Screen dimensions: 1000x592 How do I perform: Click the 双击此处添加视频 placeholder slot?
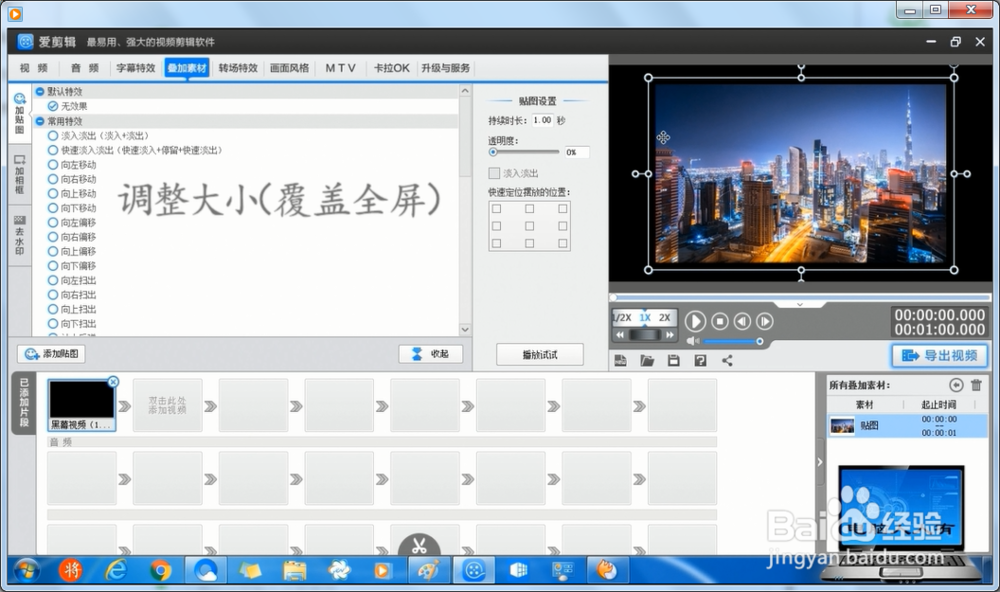click(167, 405)
